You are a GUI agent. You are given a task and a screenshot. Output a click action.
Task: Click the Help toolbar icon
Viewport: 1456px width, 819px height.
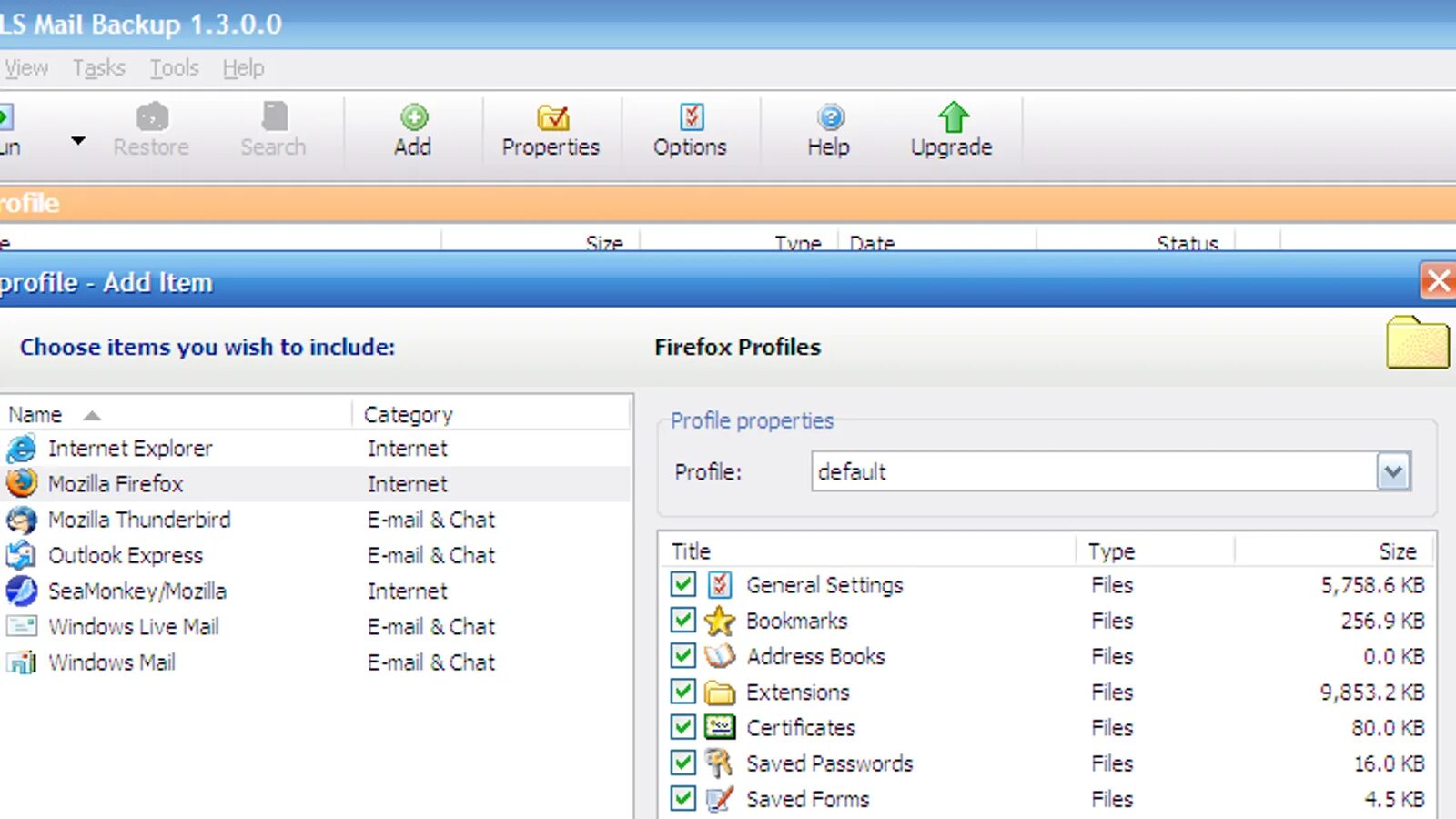click(x=830, y=117)
